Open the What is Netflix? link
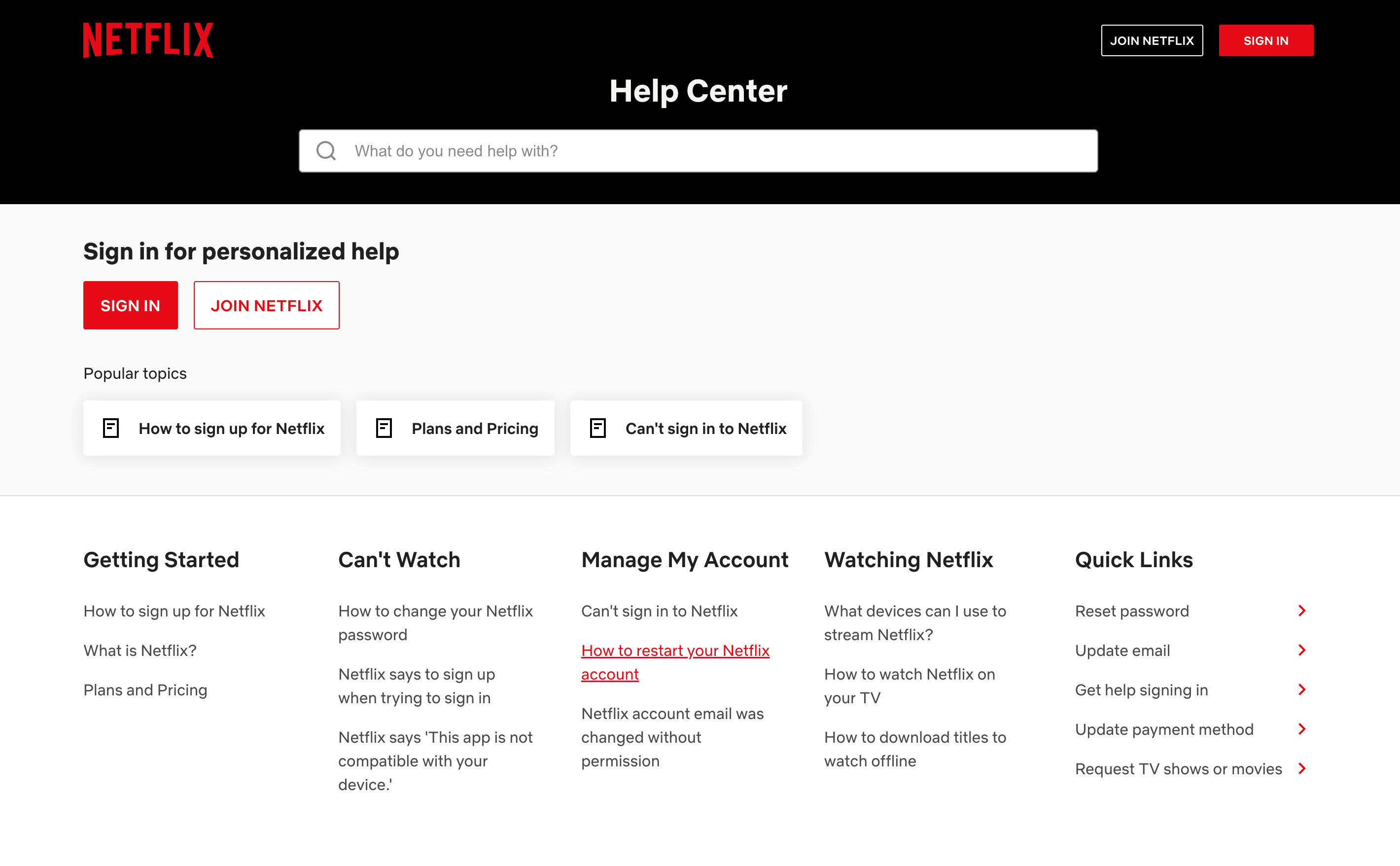This screenshot has height=866, width=1400. [x=140, y=650]
